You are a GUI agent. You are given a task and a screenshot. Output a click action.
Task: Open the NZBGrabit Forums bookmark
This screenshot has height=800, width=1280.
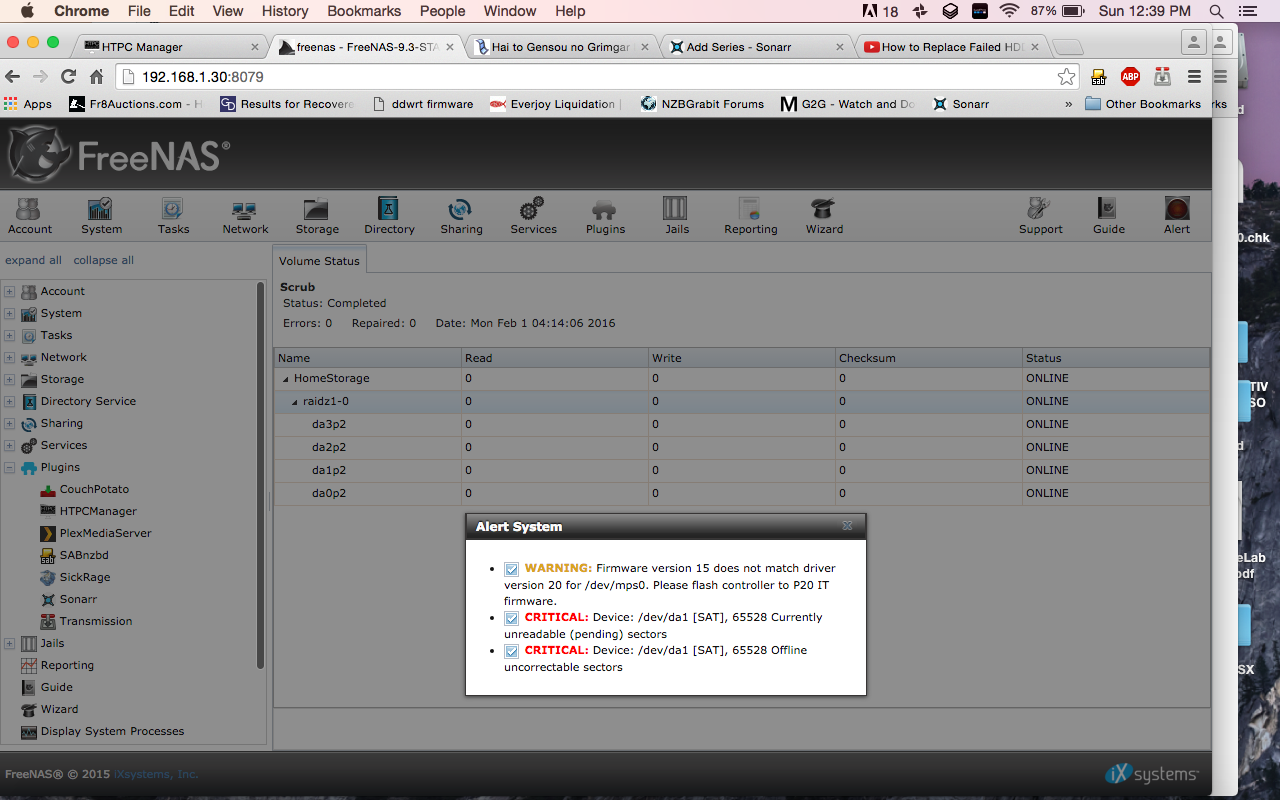pos(702,104)
